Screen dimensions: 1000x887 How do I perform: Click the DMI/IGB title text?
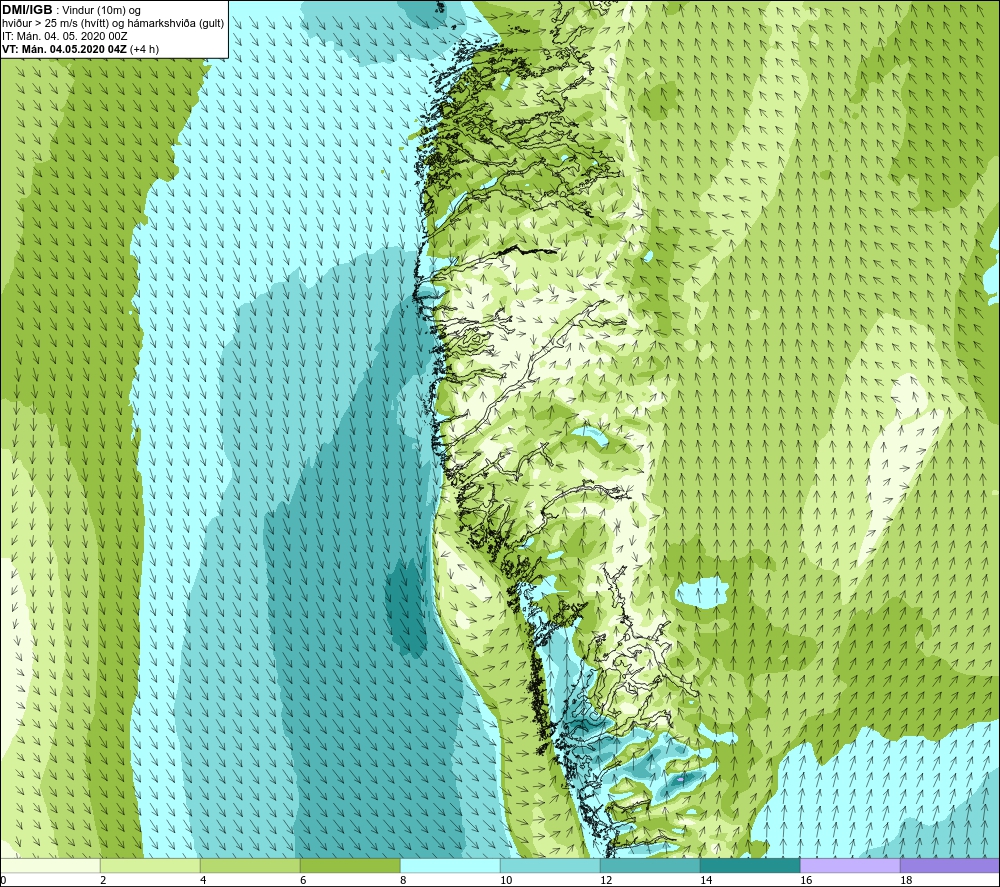pyautogui.click(x=27, y=10)
